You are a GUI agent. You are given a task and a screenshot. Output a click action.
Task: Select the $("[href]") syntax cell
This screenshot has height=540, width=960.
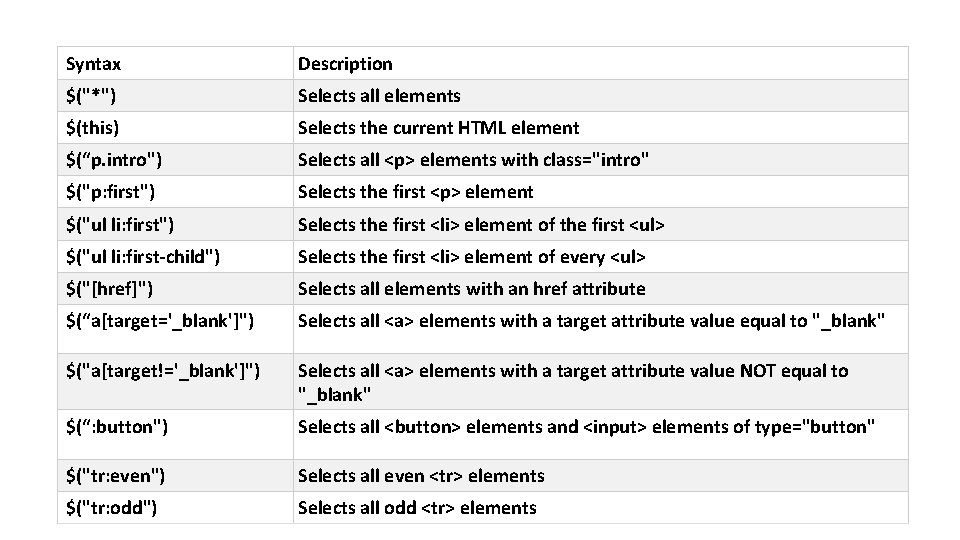109,289
